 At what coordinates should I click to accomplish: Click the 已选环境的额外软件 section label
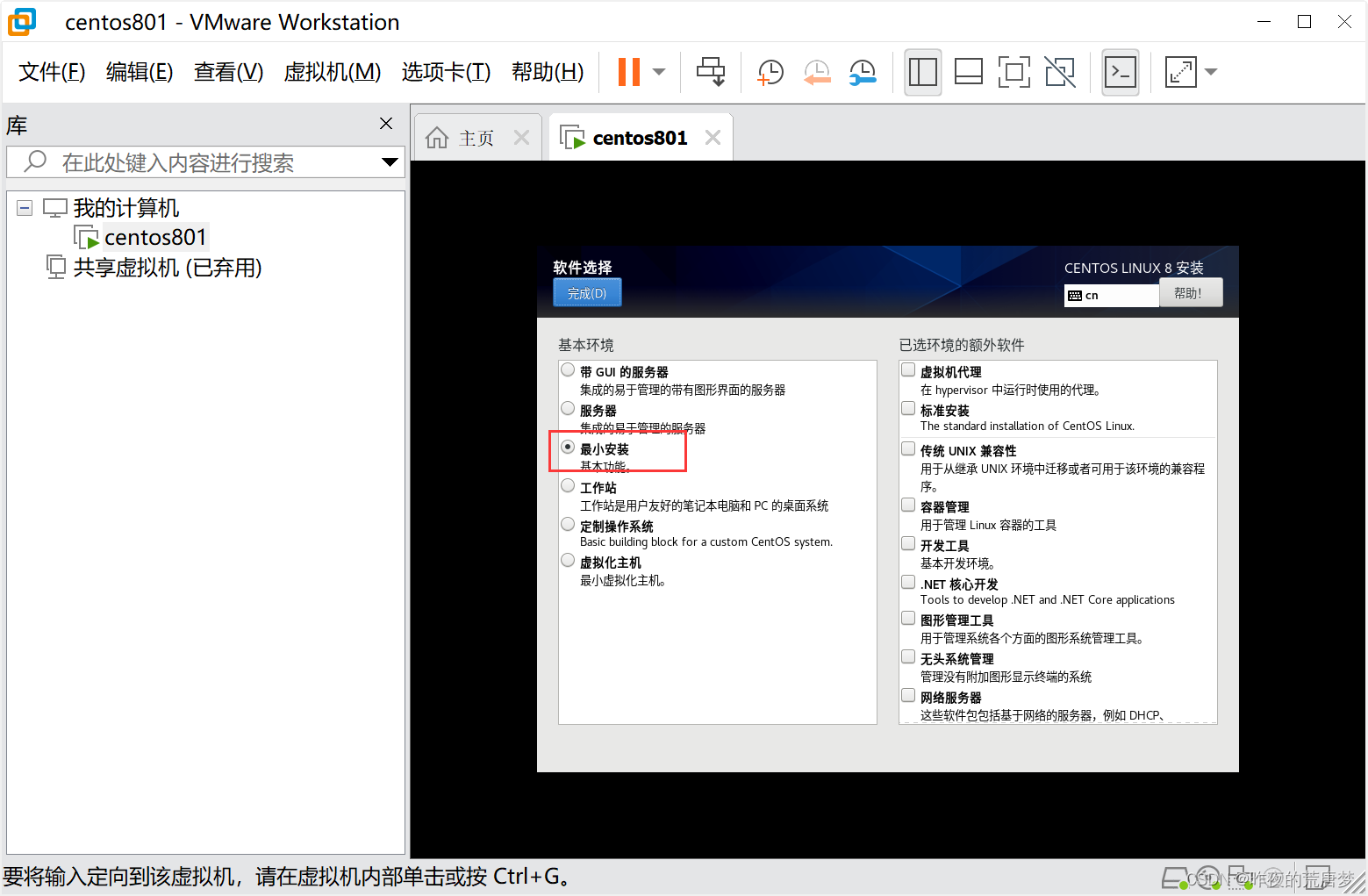962,345
